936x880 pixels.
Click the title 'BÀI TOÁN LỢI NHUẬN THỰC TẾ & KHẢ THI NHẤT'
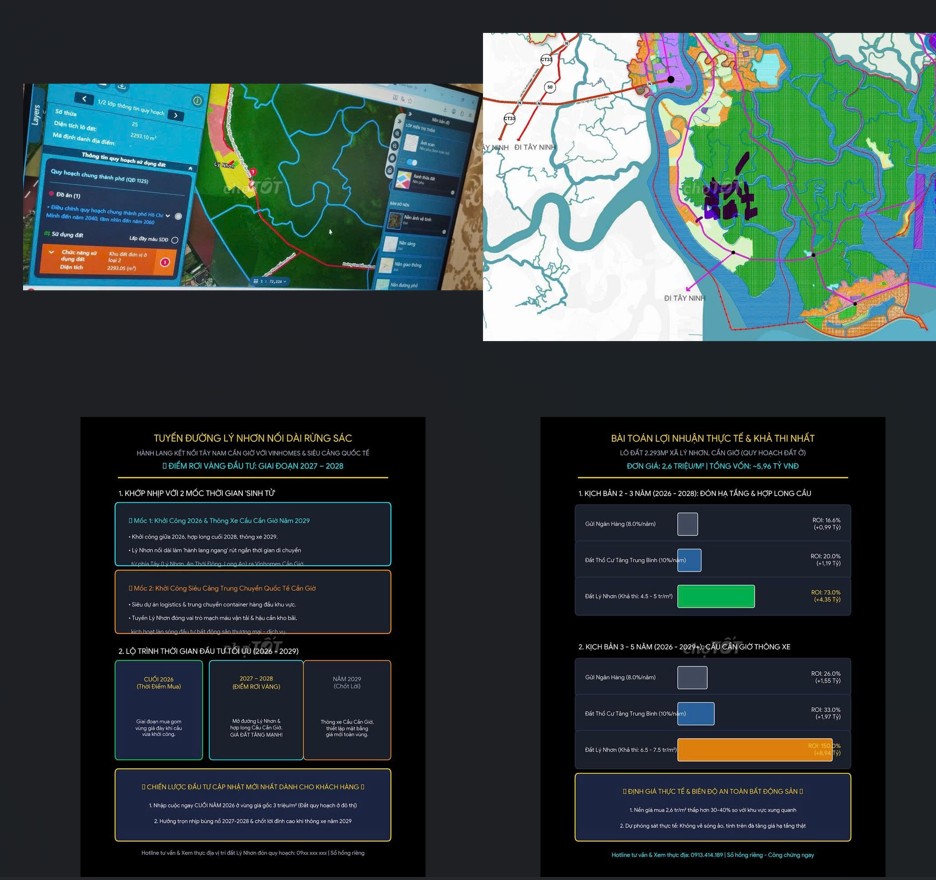click(x=713, y=438)
